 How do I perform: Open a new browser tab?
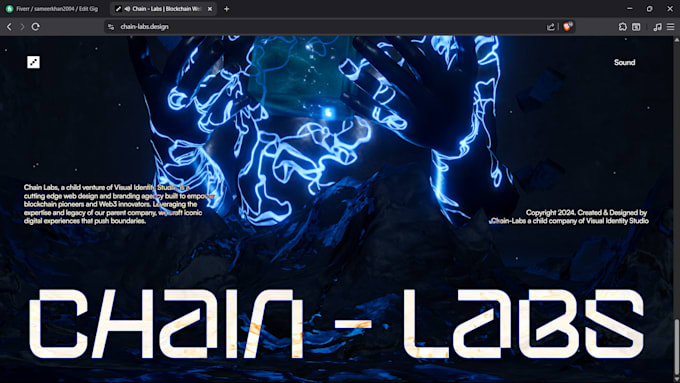(226, 9)
